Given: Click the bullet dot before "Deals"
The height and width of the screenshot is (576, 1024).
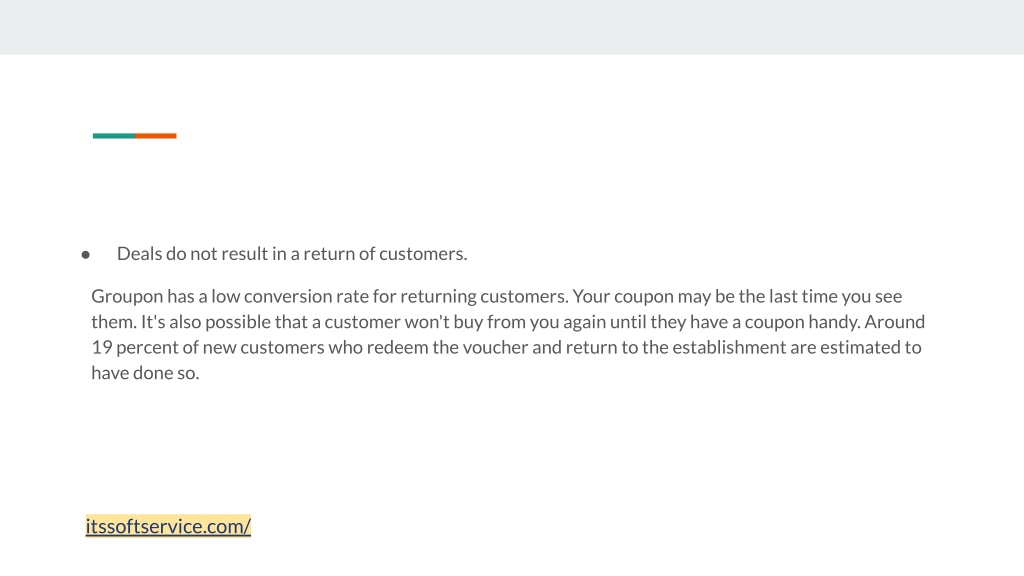Looking at the screenshot, I should pos(86,255).
